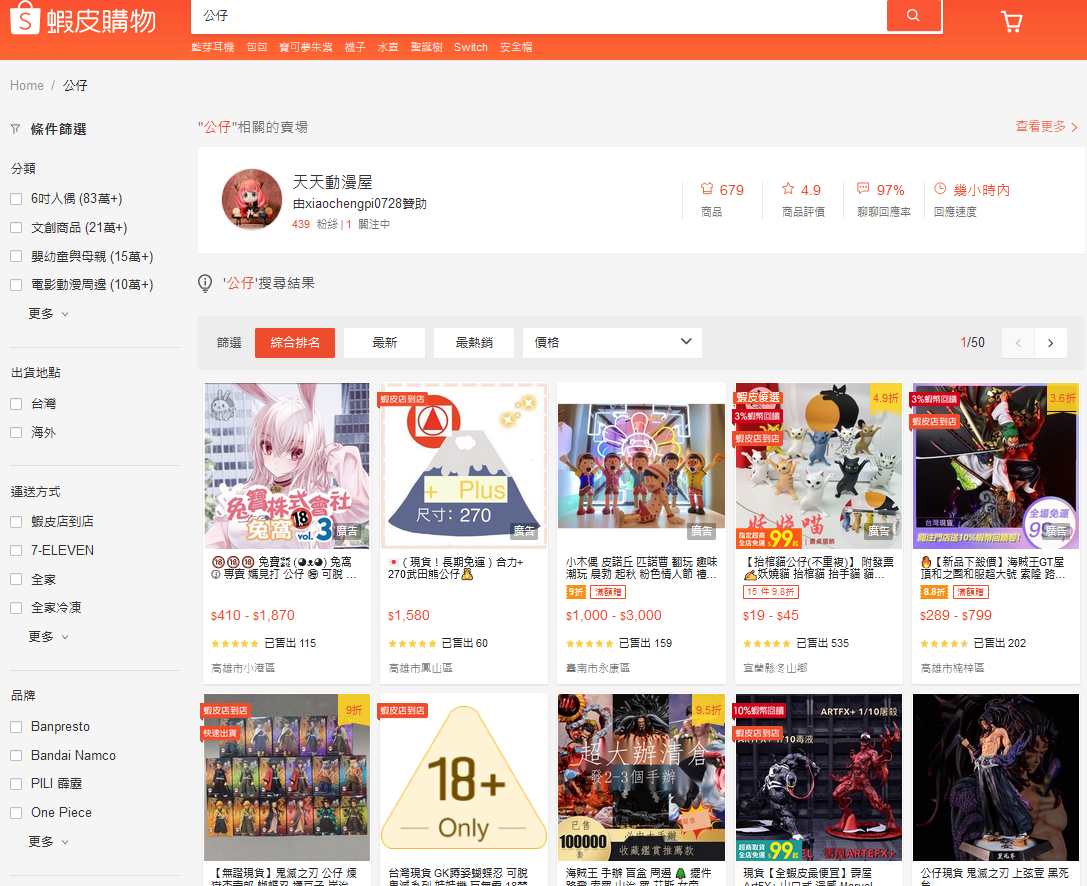Check the 嬰幼童與母親 category box

click(16, 257)
